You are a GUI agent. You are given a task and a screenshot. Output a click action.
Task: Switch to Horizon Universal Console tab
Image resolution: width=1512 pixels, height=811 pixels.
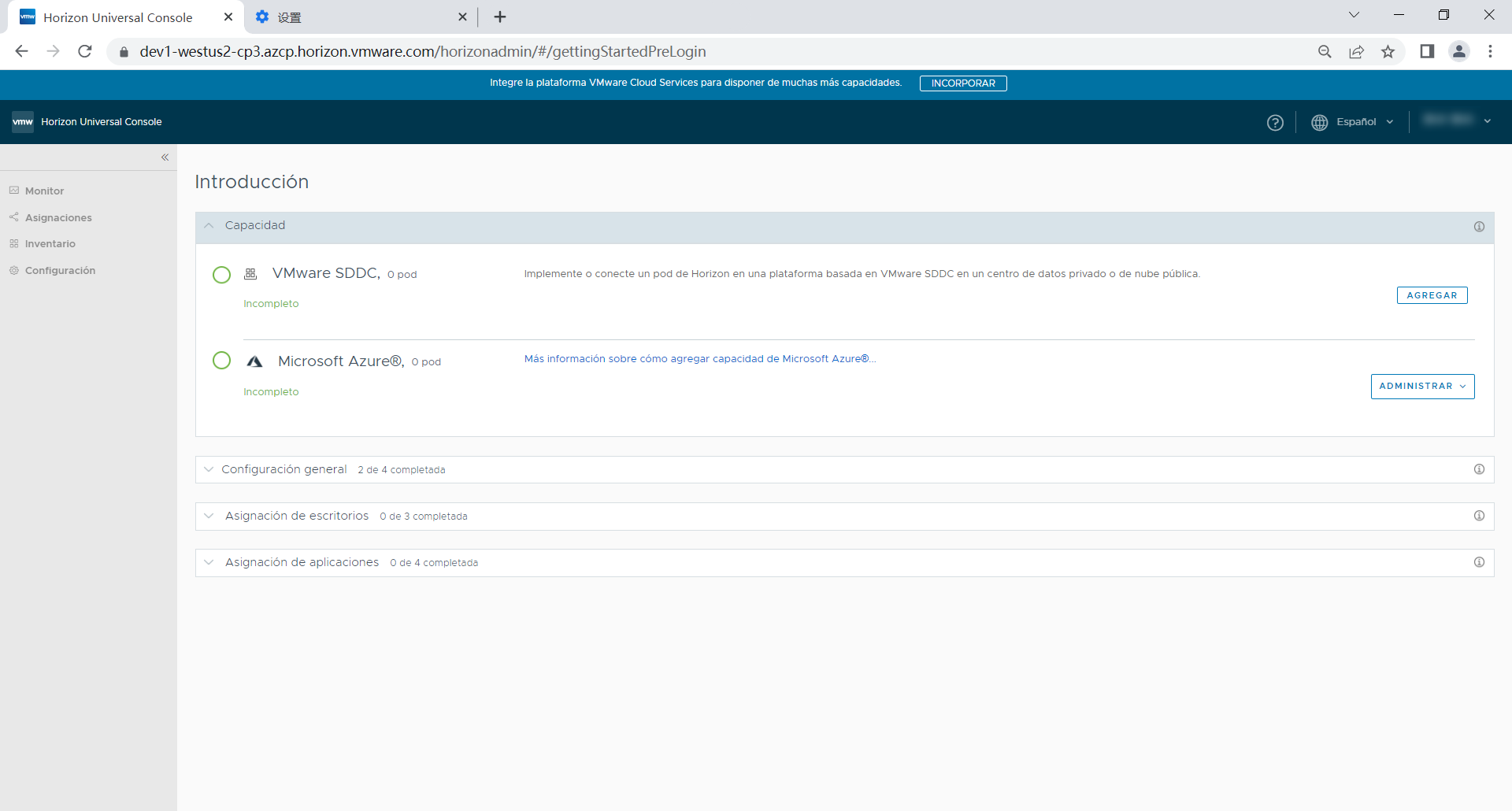(118, 17)
